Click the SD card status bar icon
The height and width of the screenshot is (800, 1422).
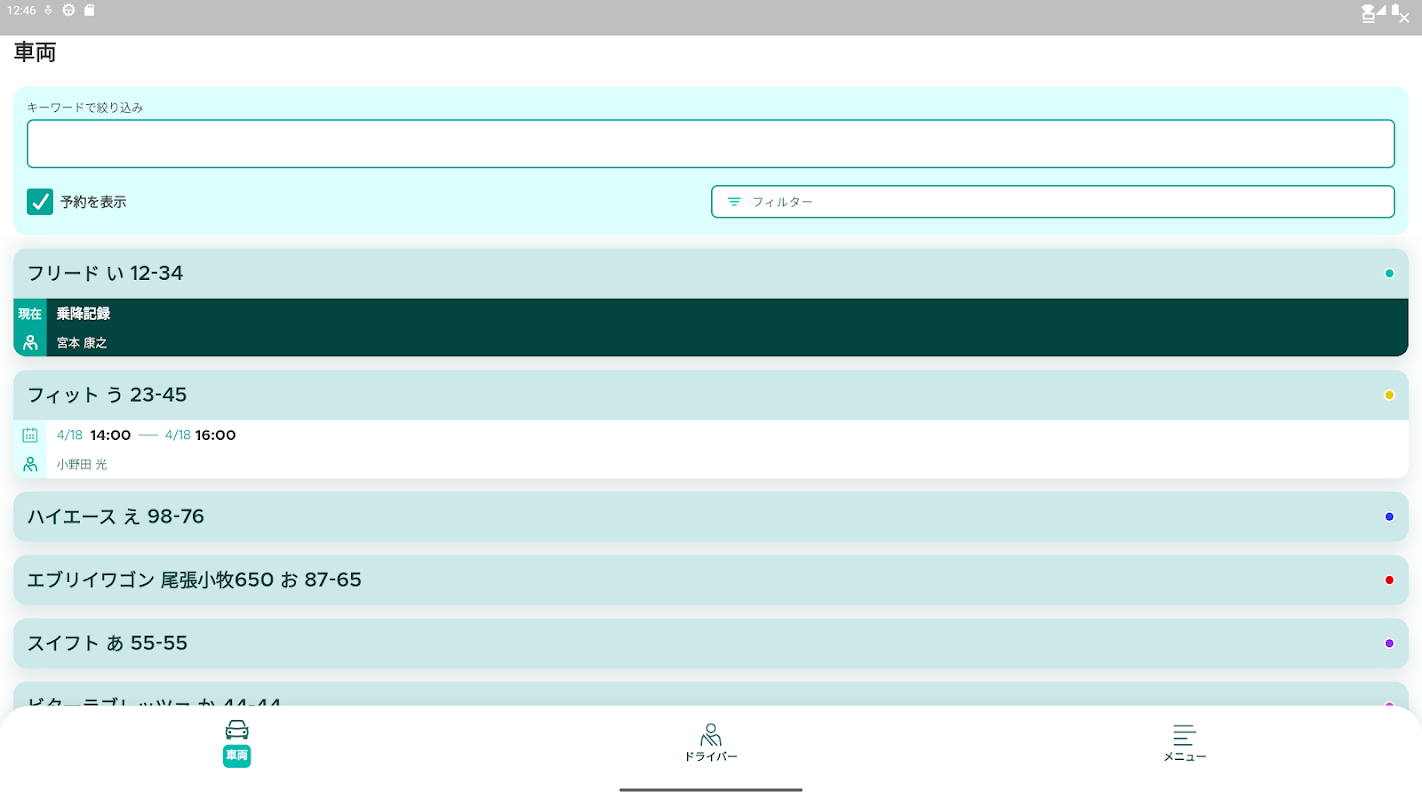pyautogui.click(x=89, y=10)
